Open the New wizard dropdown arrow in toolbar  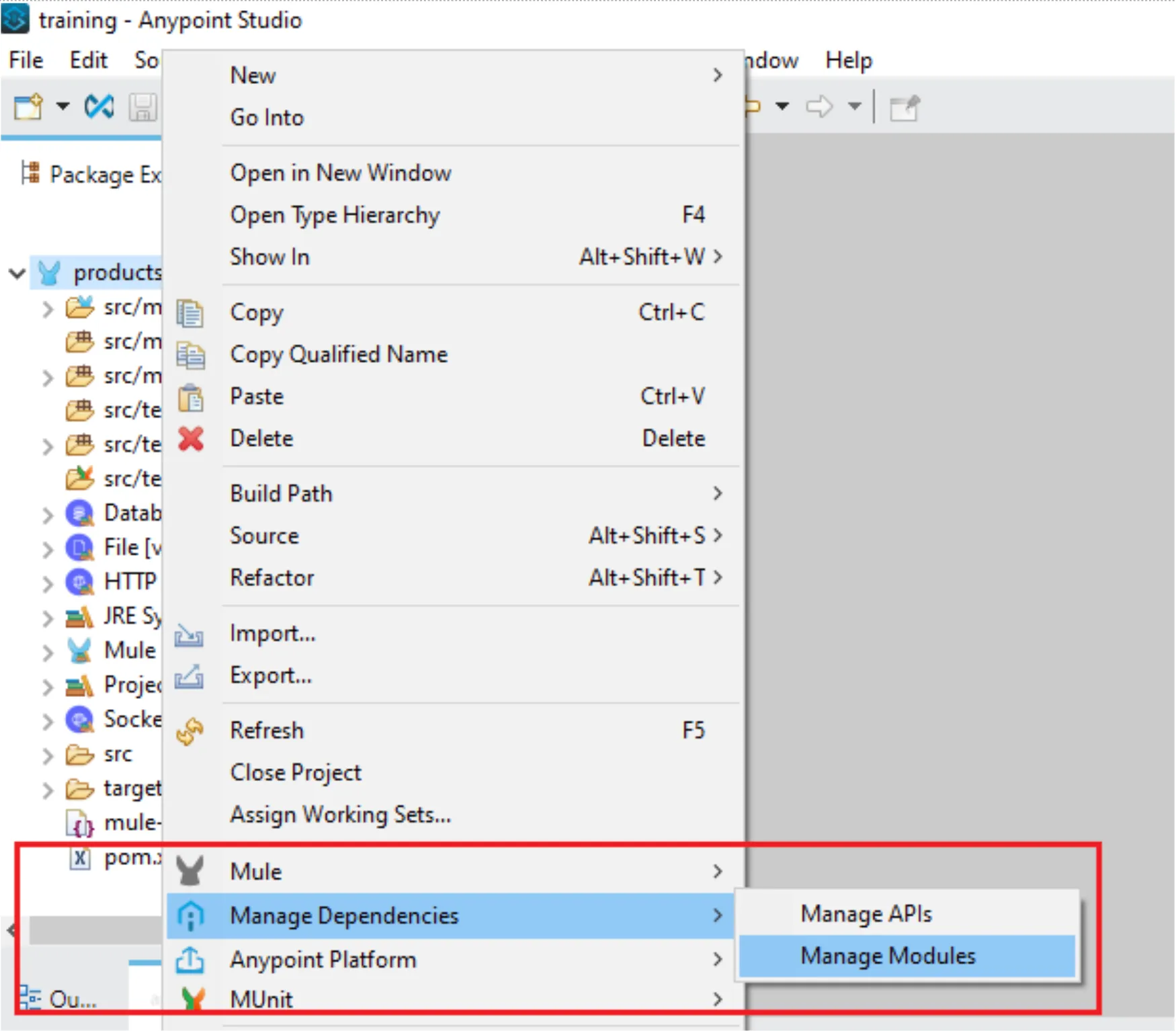click(62, 106)
